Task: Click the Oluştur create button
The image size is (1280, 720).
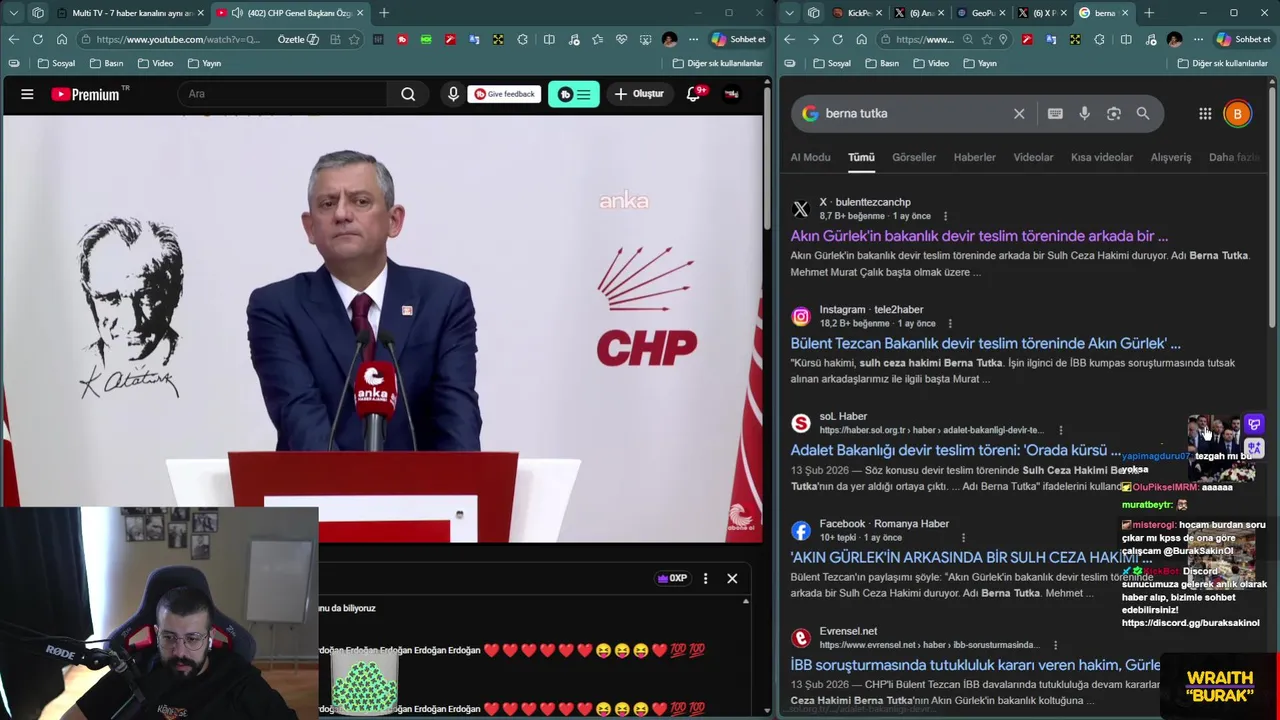Action: [x=639, y=94]
